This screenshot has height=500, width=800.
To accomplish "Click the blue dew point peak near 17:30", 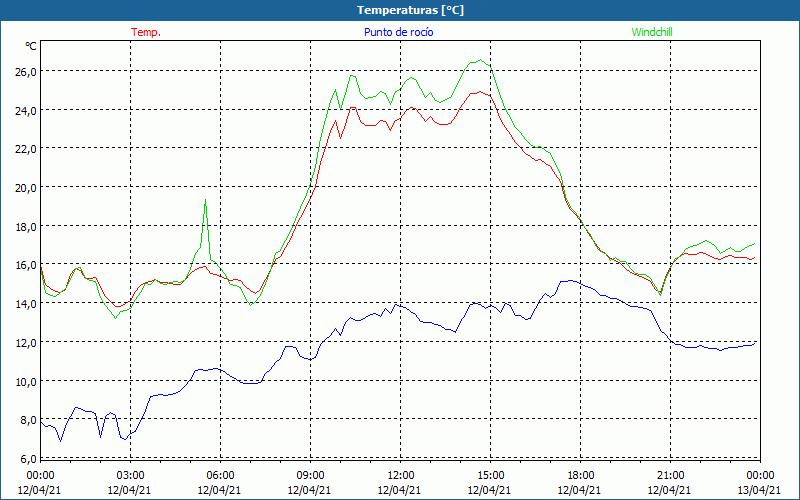I will click(x=569, y=281).
